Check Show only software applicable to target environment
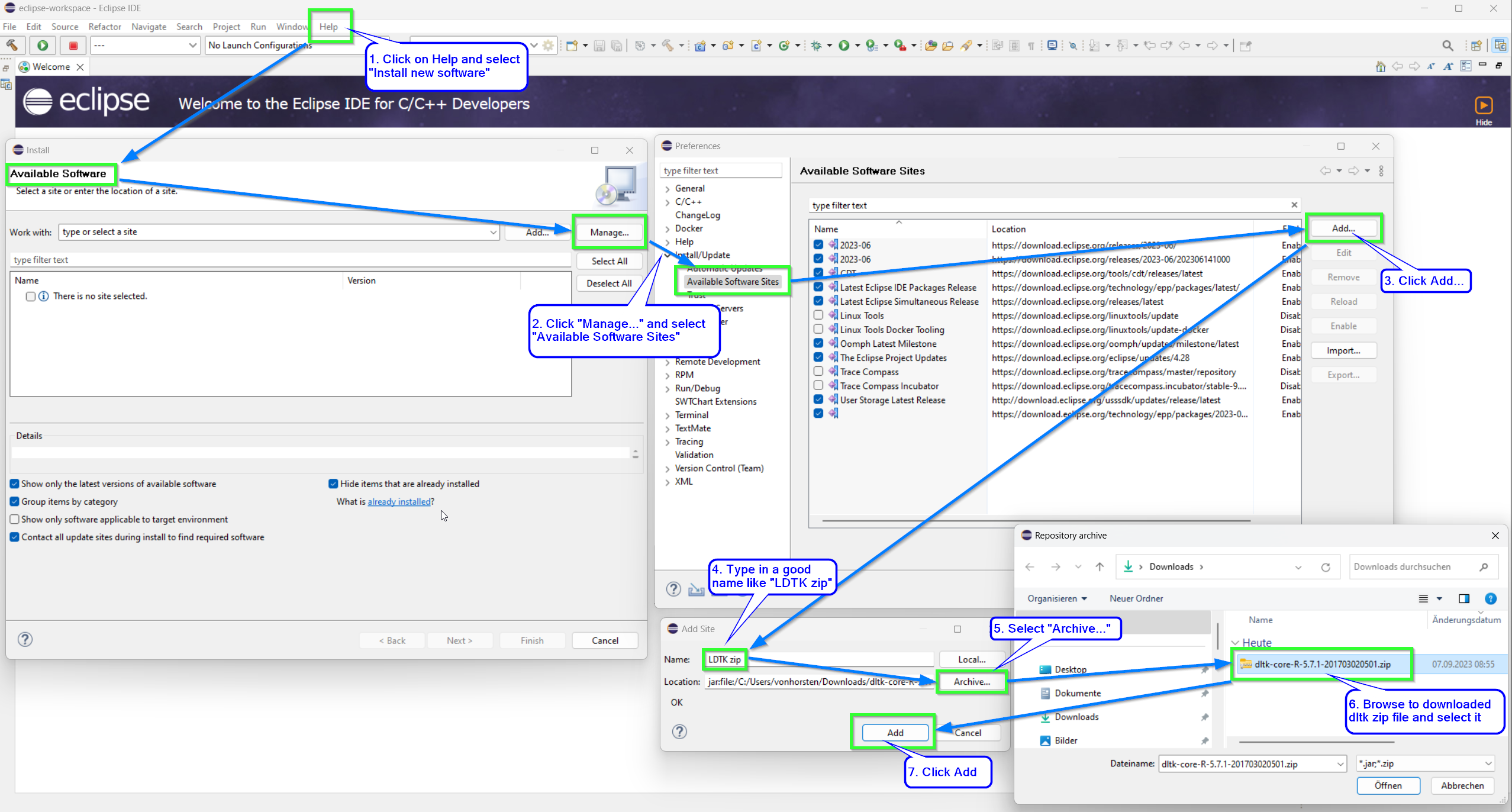1512x812 pixels. 15,519
